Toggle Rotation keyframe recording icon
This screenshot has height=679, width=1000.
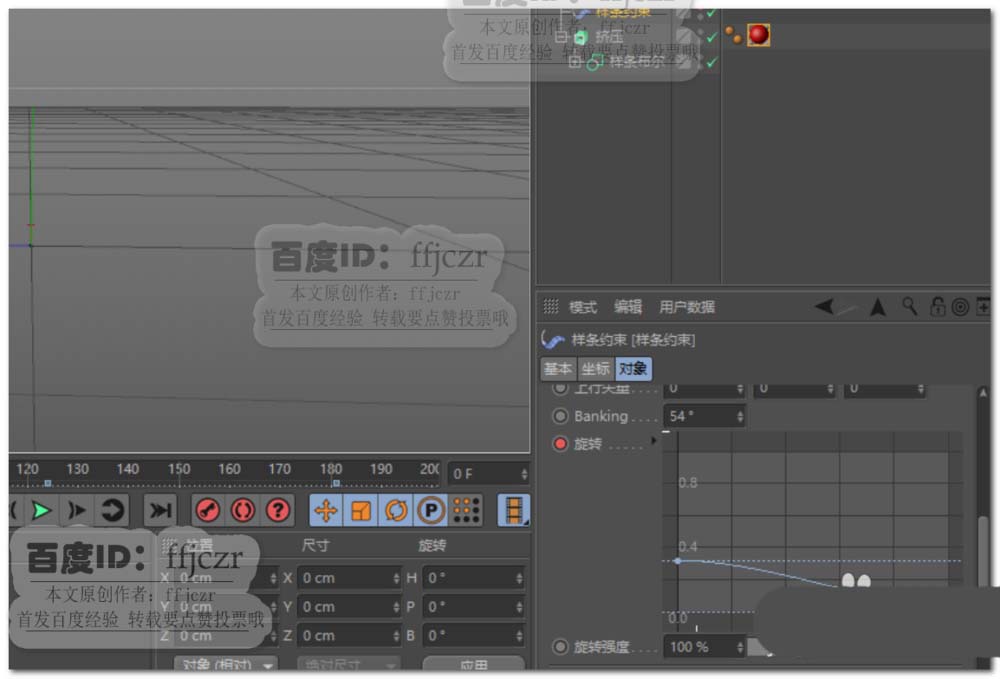click(x=396, y=511)
